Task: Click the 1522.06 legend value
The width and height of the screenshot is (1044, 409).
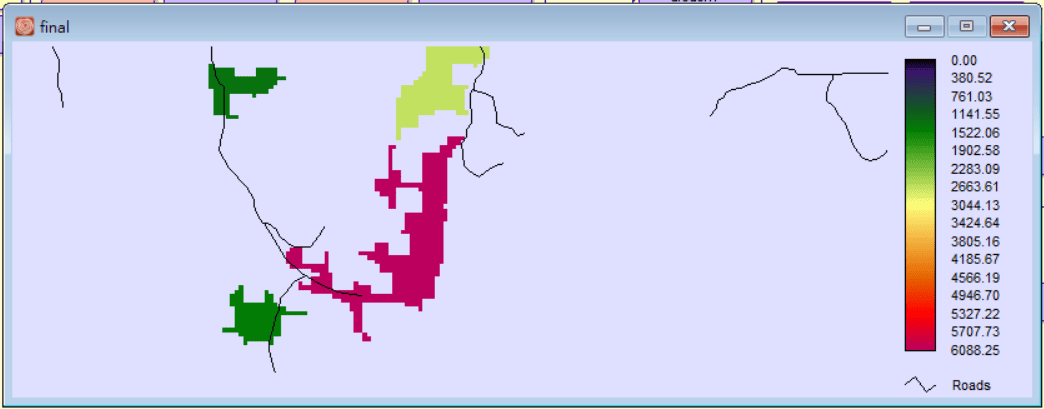Action: coord(975,133)
